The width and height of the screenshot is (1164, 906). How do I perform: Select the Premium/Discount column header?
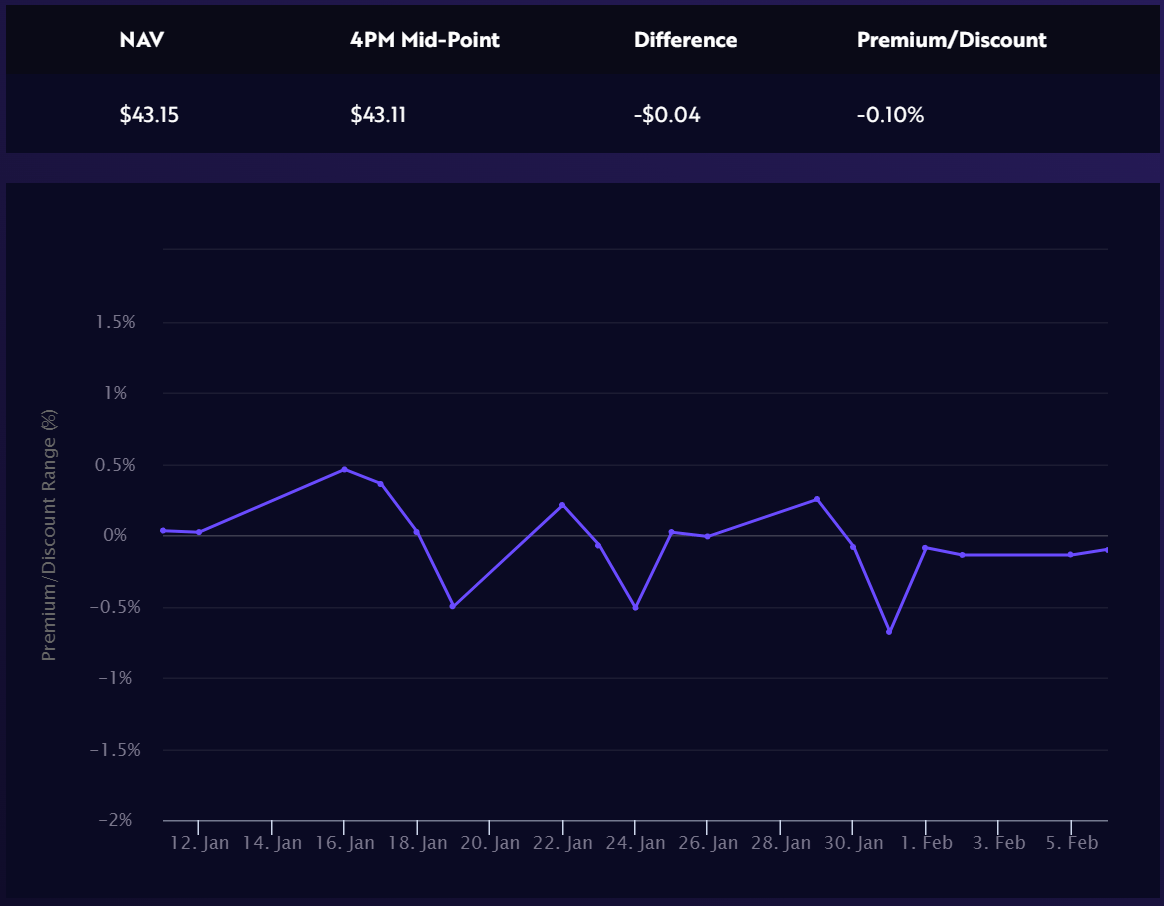(x=951, y=40)
